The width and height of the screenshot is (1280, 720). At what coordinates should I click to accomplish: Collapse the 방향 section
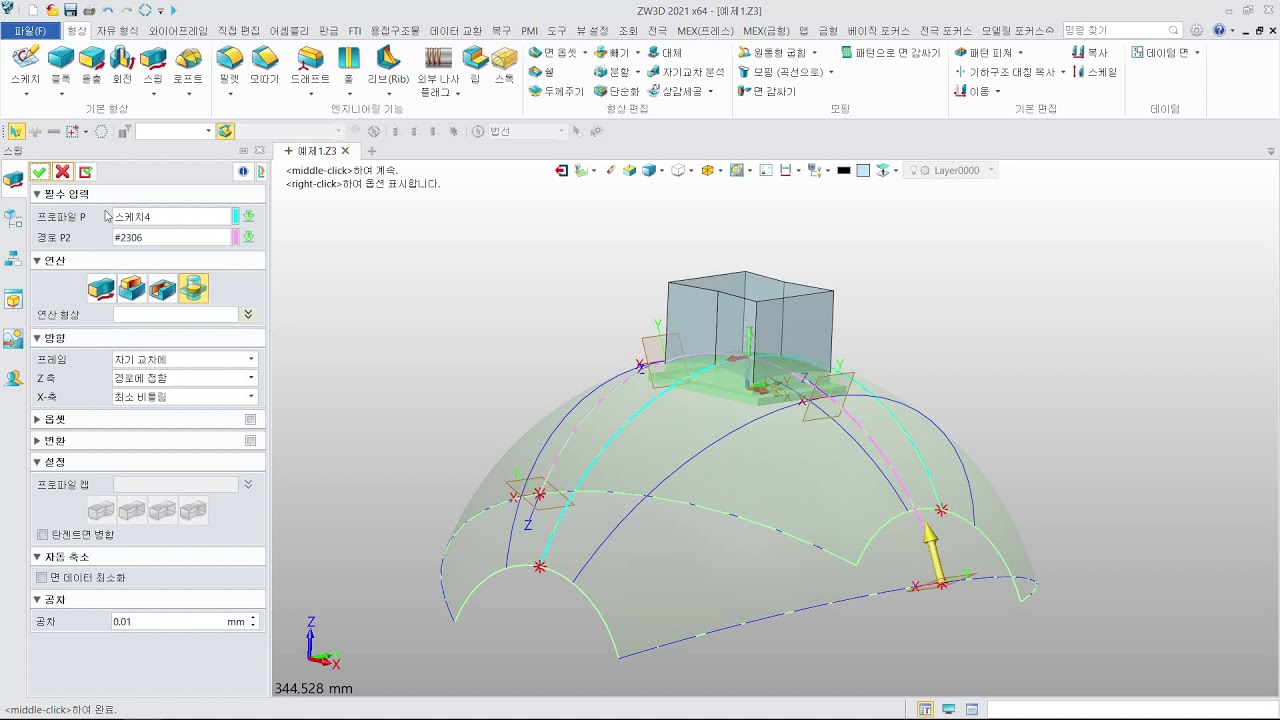tap(37, 338)
